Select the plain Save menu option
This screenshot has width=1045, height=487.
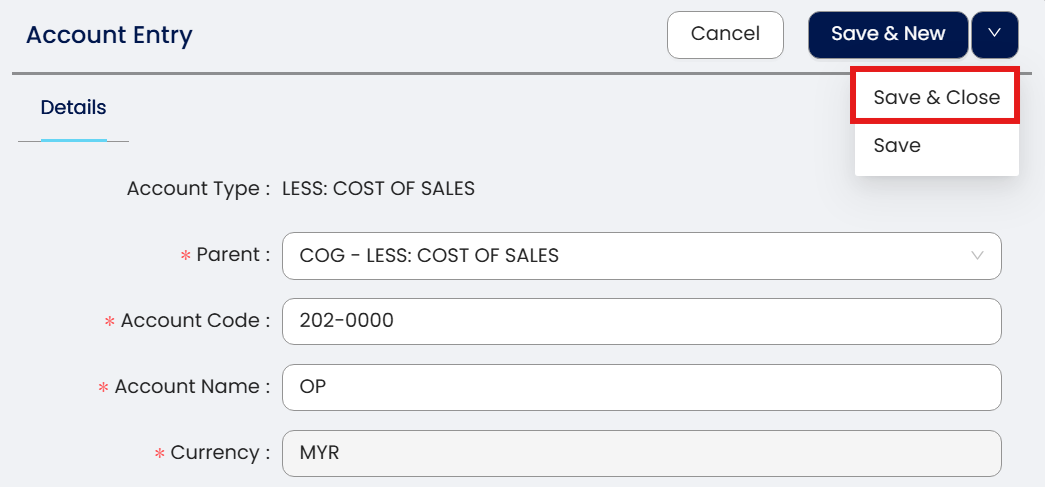(897, 145)
